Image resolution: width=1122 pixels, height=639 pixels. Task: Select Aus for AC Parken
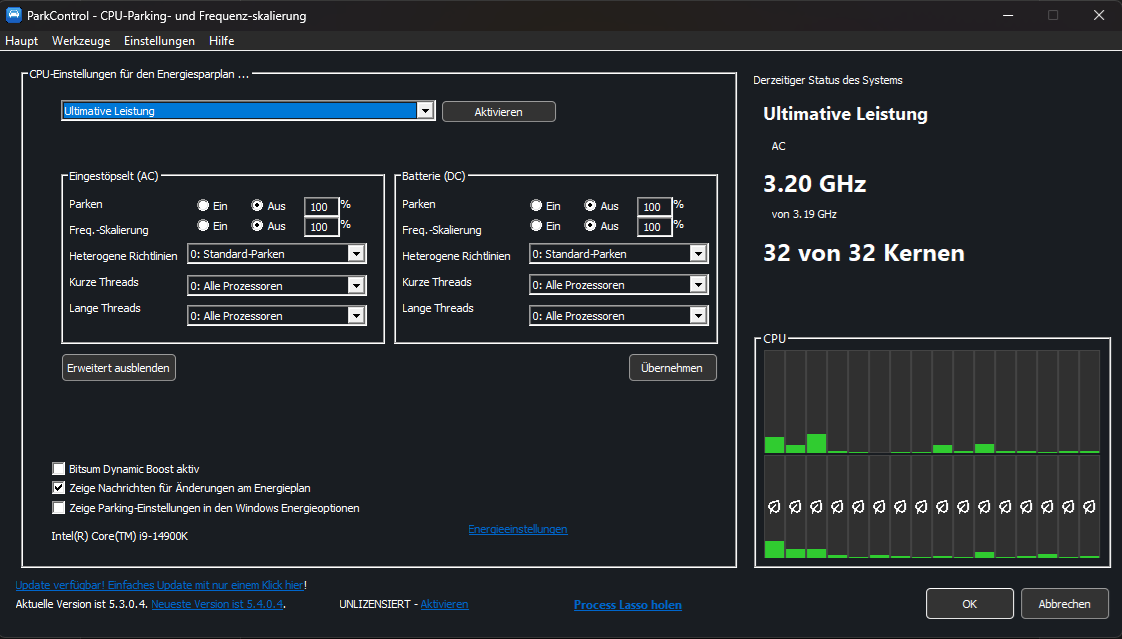tap(257, 205)
